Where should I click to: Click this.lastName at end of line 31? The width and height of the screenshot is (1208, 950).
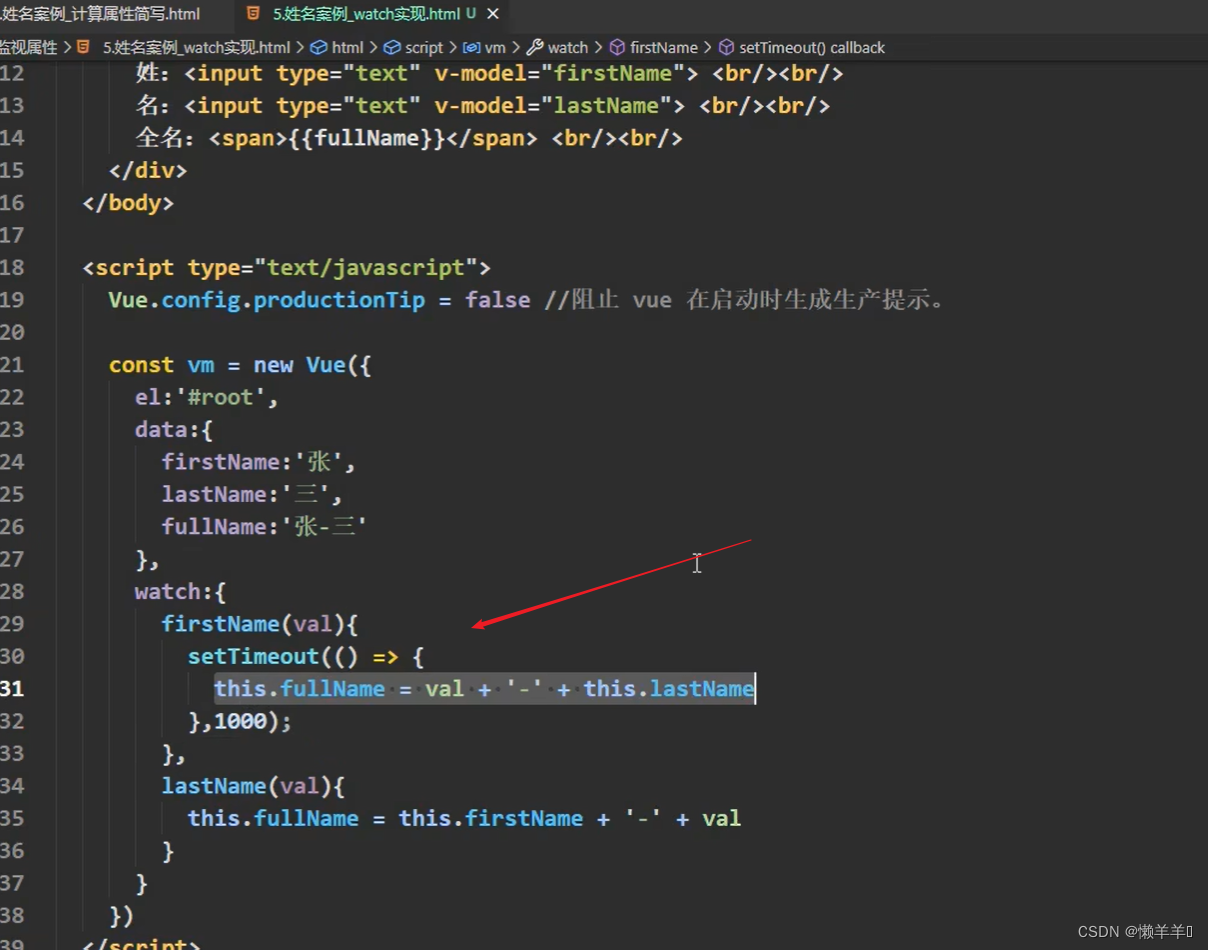(669, 688)
